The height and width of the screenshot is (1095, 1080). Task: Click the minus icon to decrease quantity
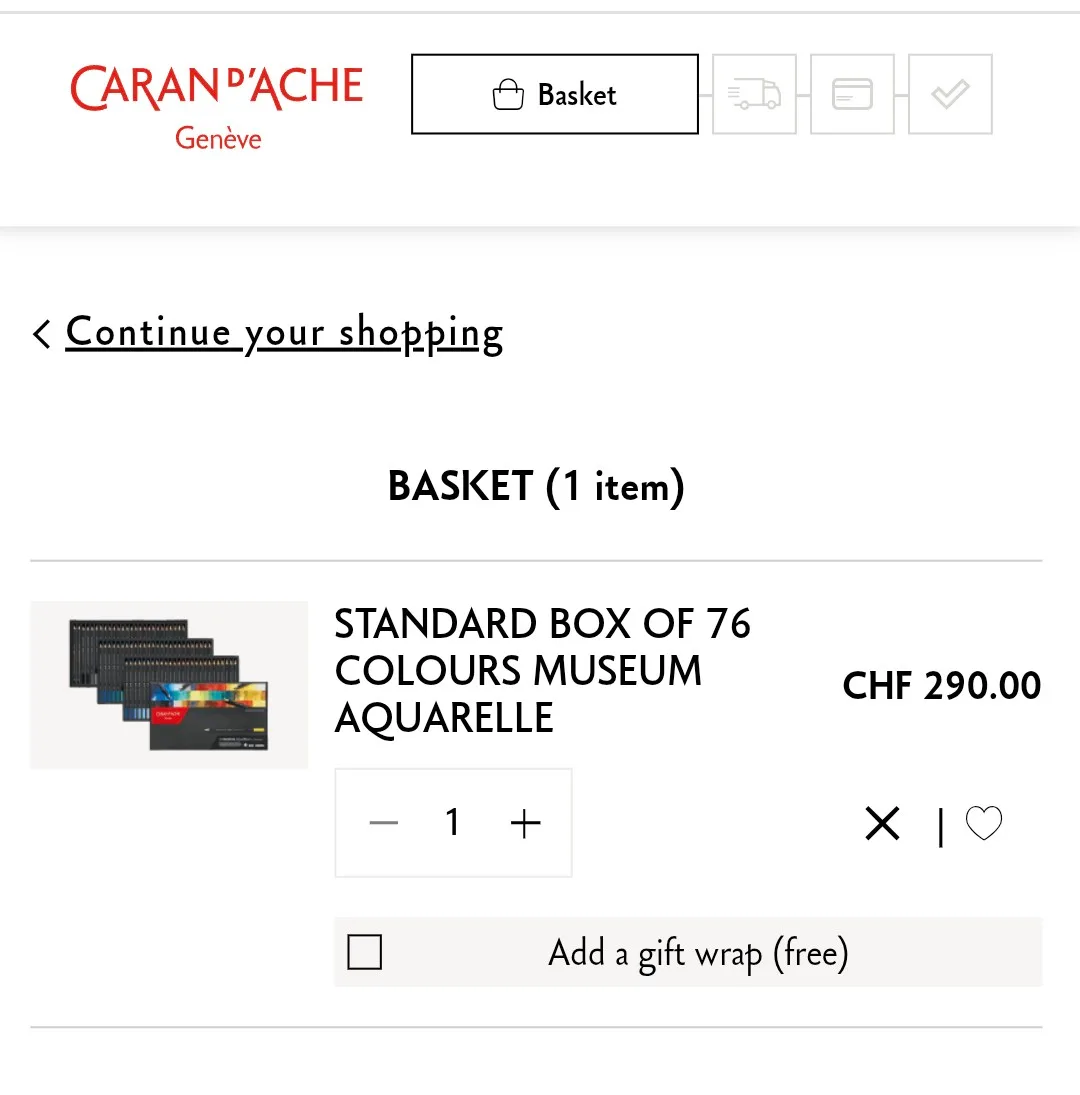pyautogui.click(x=383, y=823)
